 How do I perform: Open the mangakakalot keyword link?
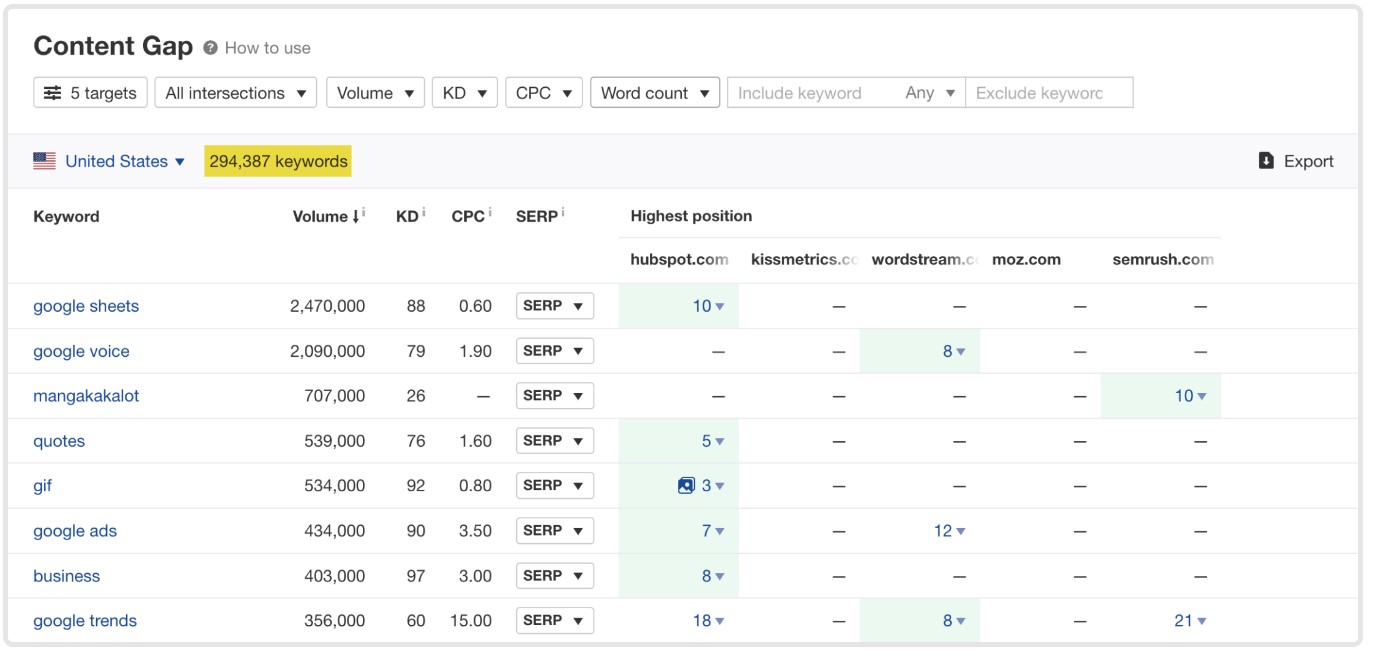coord(86,396)
